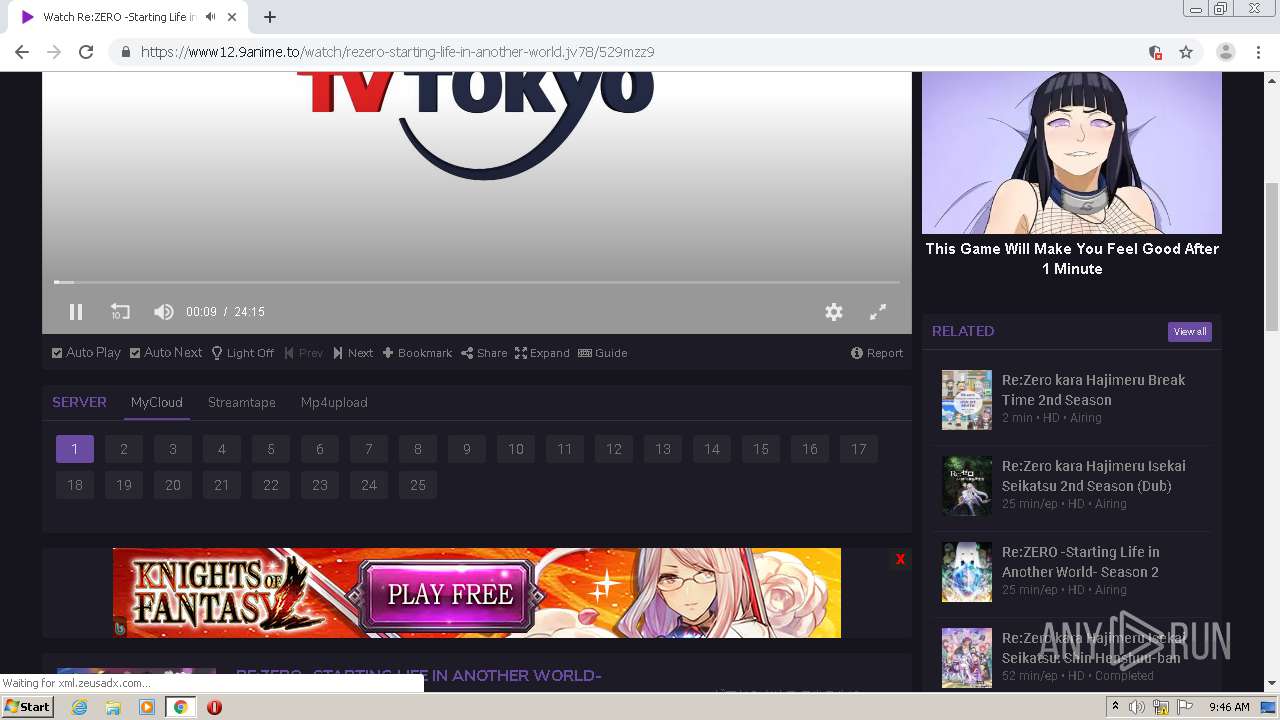Click the video progress bar
The height and width of the screenshot is (720, 1280).
pos(477,282)
